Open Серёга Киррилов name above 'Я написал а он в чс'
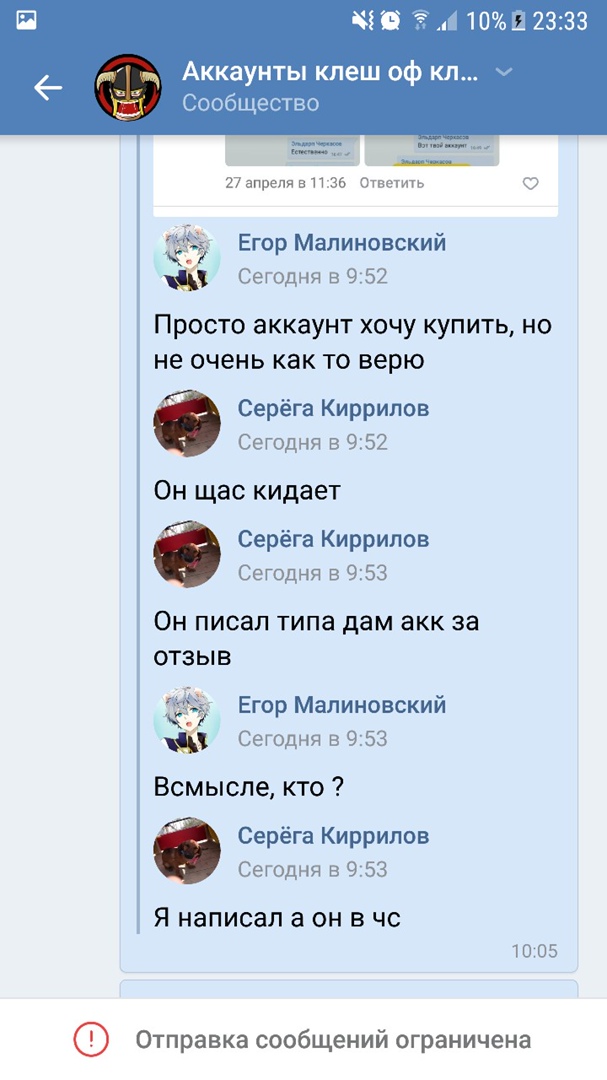The image size is (607, 1080). [x=333, y=835]
